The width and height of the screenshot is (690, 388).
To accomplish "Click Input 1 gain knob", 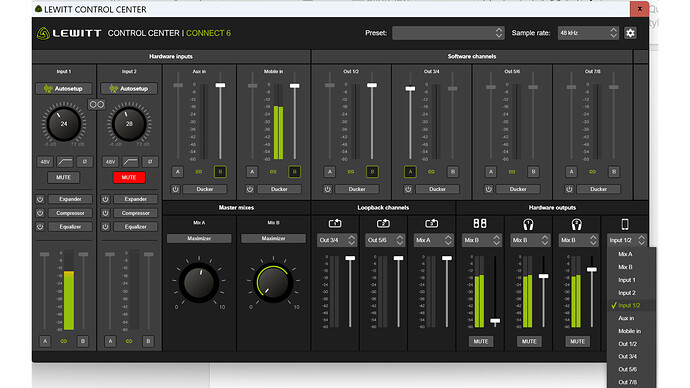I will point(64,124).
